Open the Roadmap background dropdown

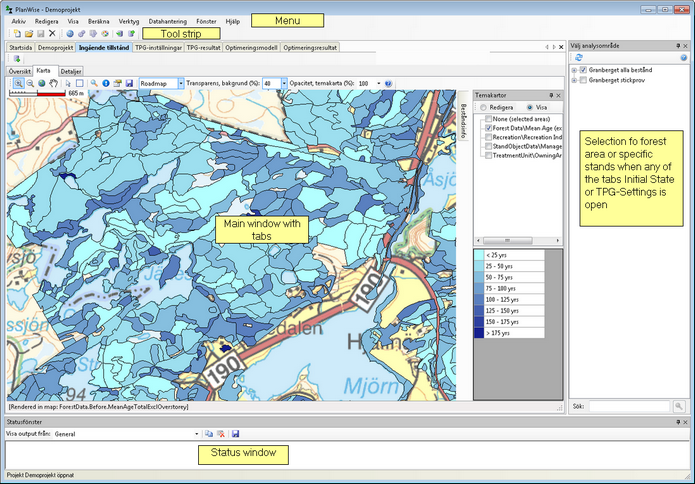pos(181,83)
